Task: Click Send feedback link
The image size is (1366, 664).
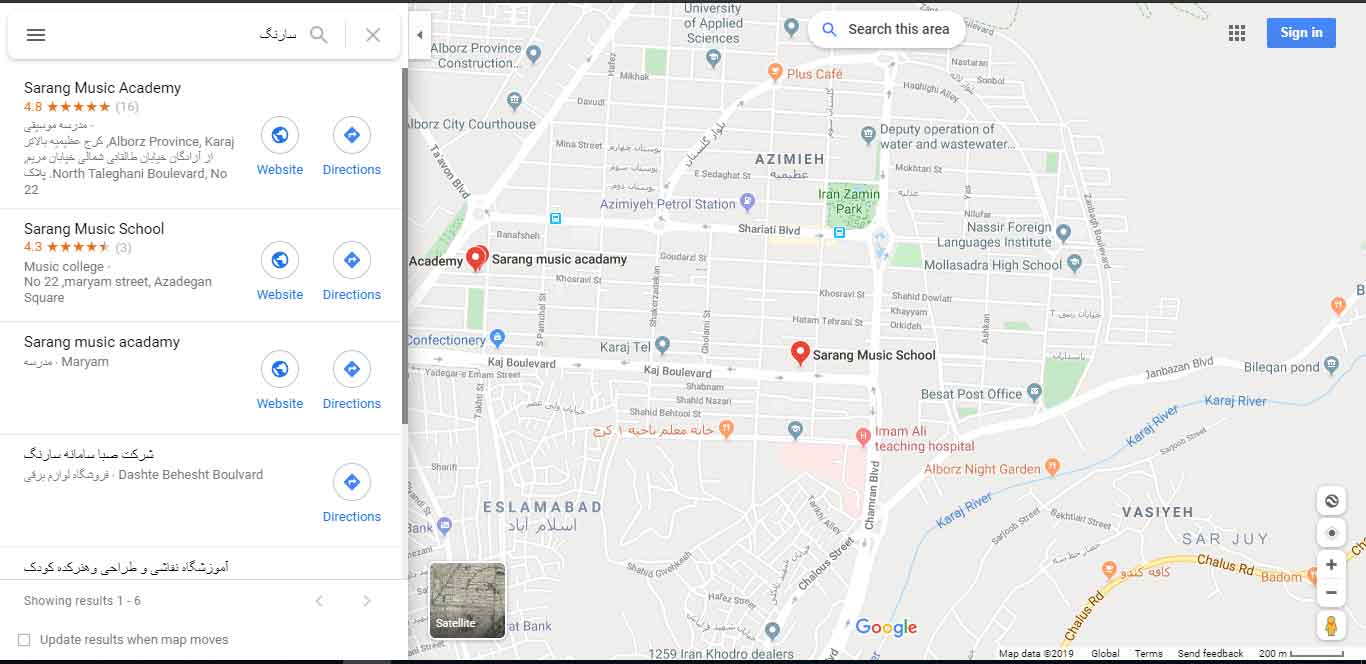Action: (x=1210, y=654)
